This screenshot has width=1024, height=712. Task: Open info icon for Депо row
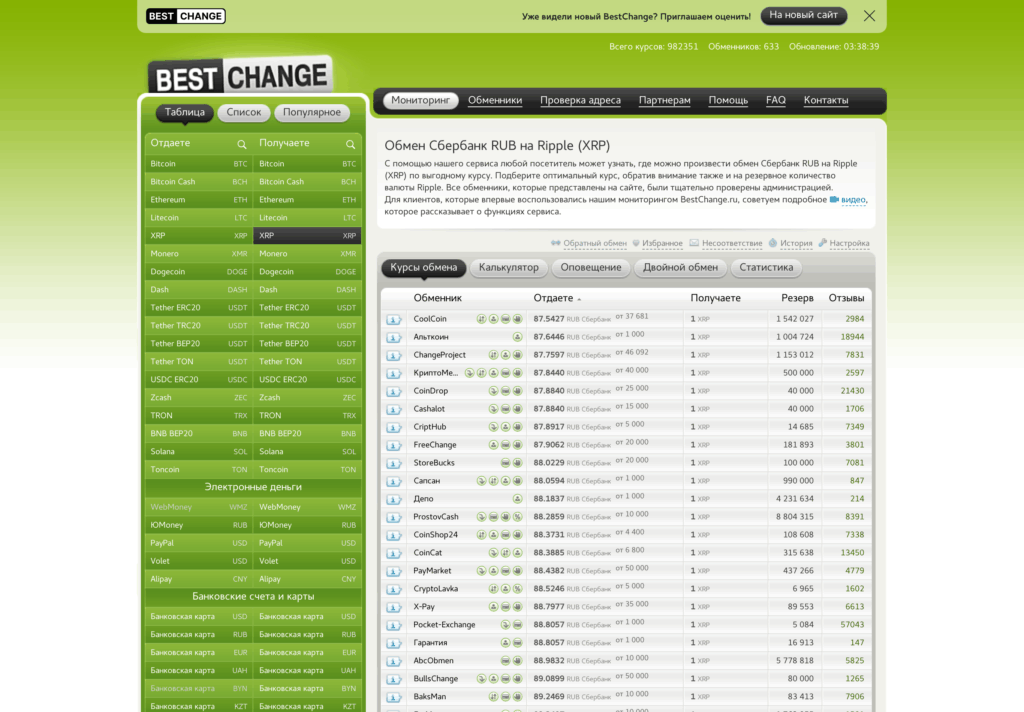(394, 499)
